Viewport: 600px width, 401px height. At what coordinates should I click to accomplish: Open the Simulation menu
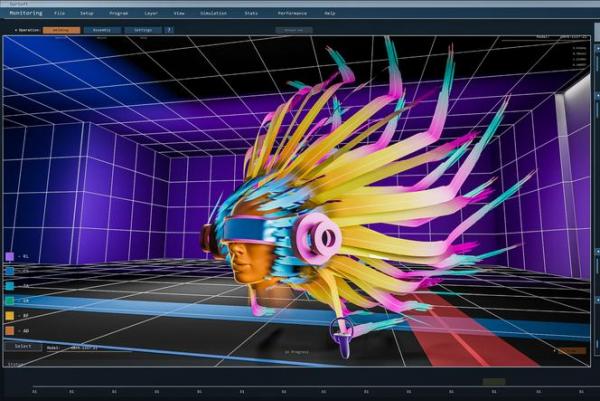214,14
